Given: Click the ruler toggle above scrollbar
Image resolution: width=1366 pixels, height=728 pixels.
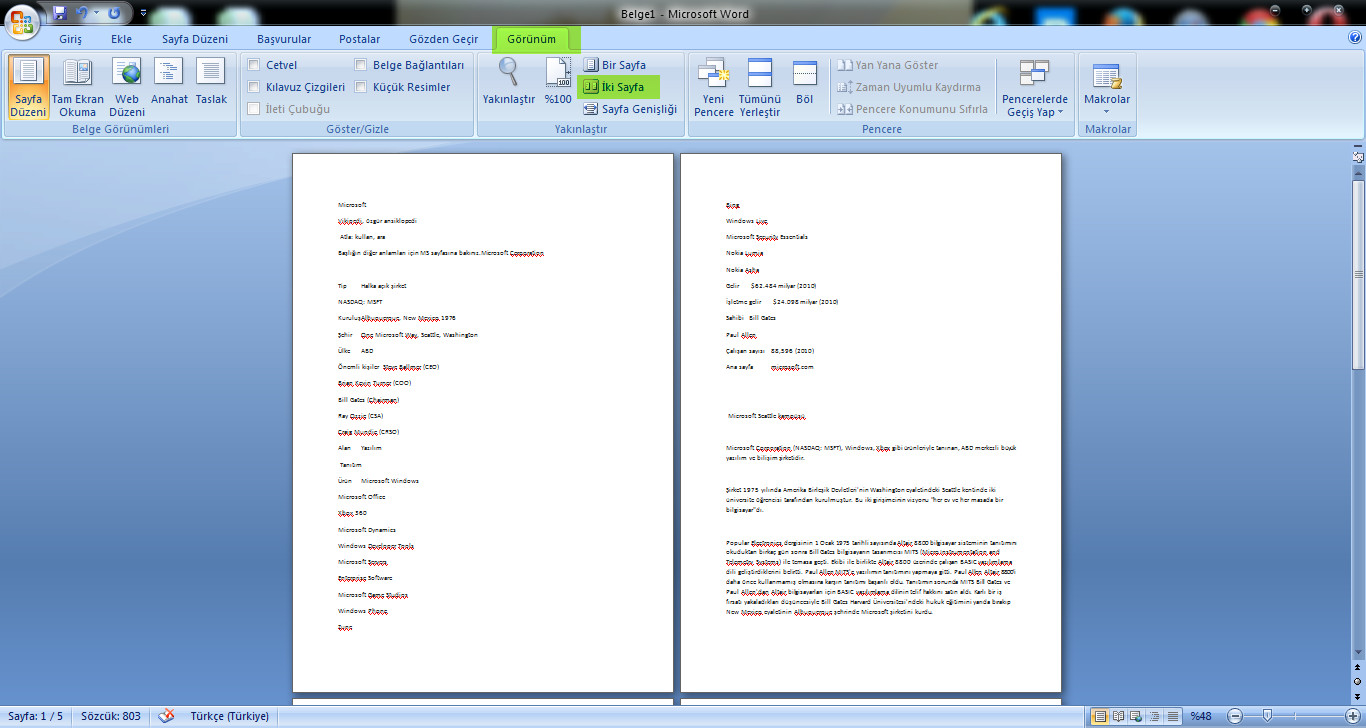Looking at the screenshot, I should 1358,157.
